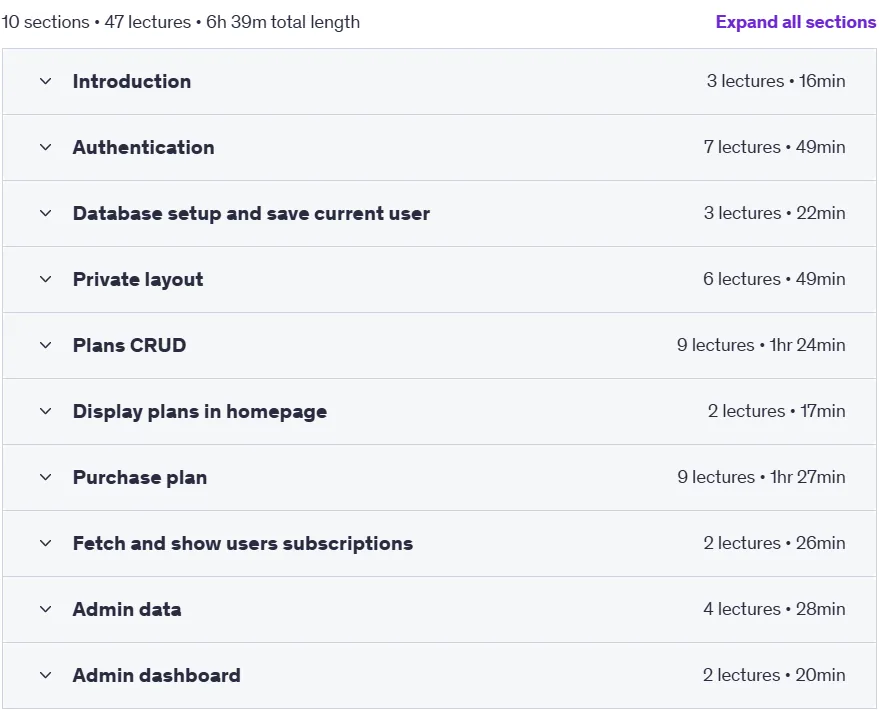Click the 9 lectures 1hr 24min label
Viewport: 879px width, 710px height.
coord(761,345)
